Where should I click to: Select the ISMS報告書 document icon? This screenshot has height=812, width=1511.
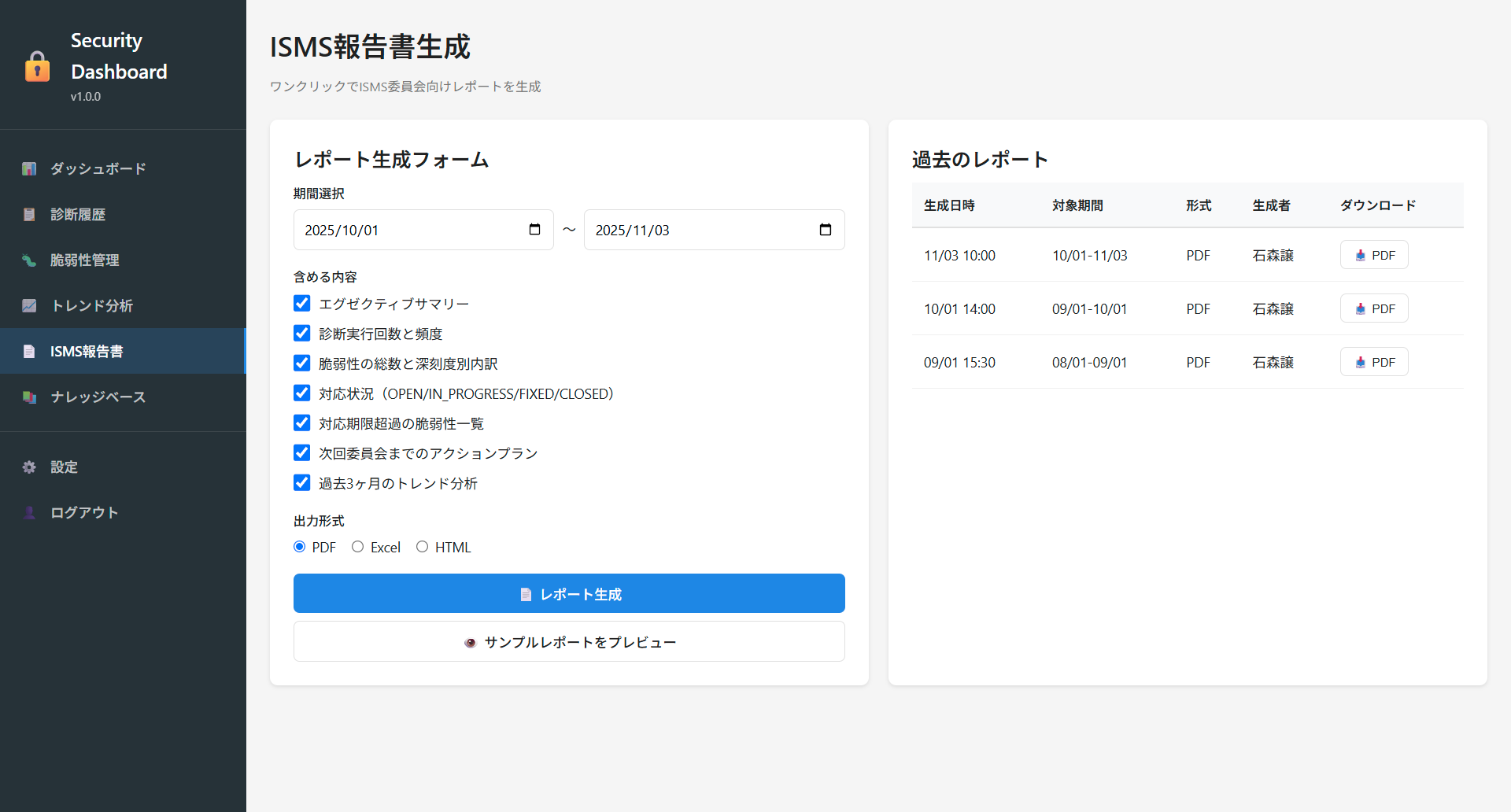pyautogui.click(x=29, y=351)
